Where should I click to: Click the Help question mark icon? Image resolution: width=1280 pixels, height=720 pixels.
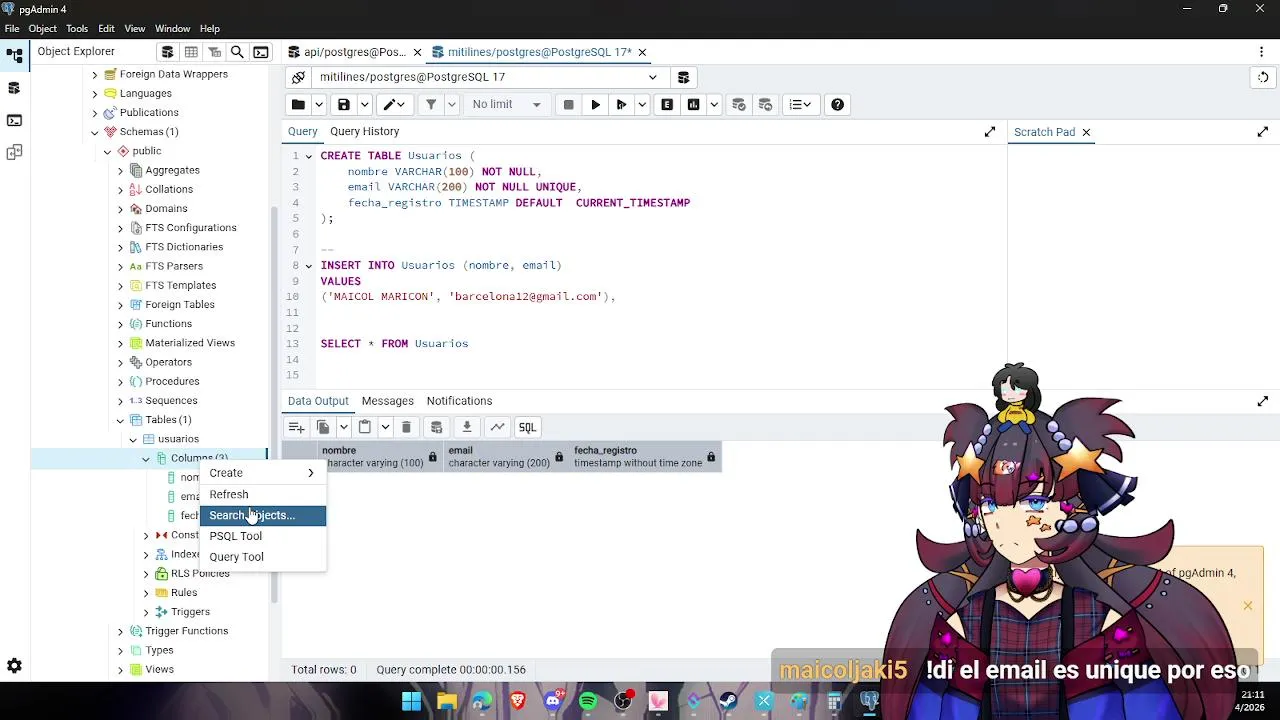click(837, 105)
